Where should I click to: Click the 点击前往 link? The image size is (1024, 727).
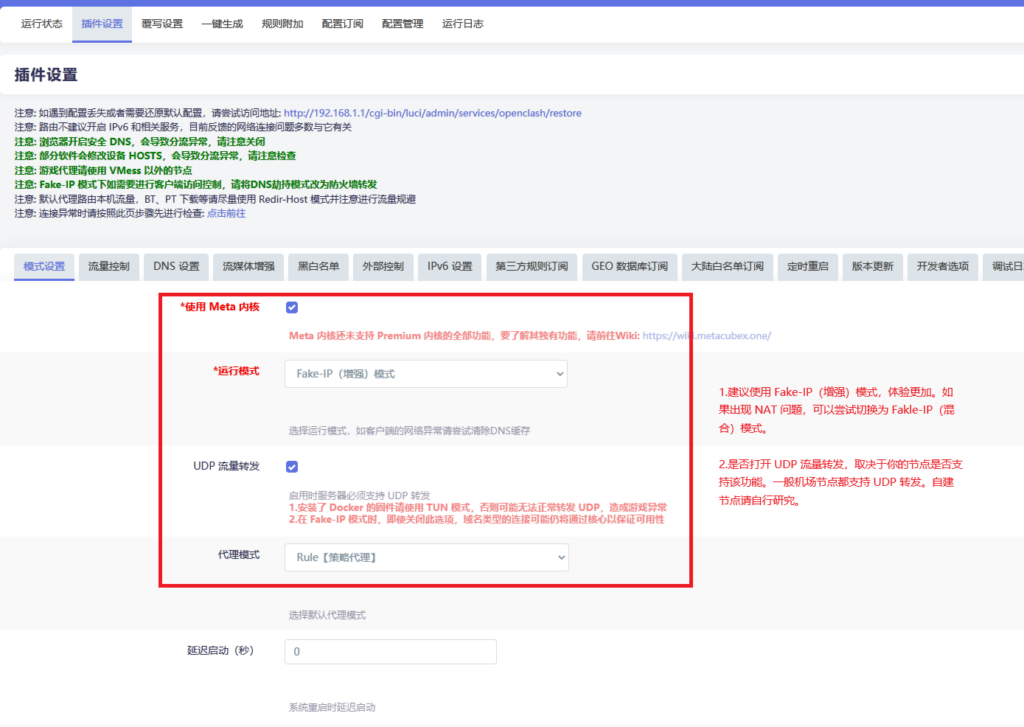pyautogui.click(x=226, y=213)
